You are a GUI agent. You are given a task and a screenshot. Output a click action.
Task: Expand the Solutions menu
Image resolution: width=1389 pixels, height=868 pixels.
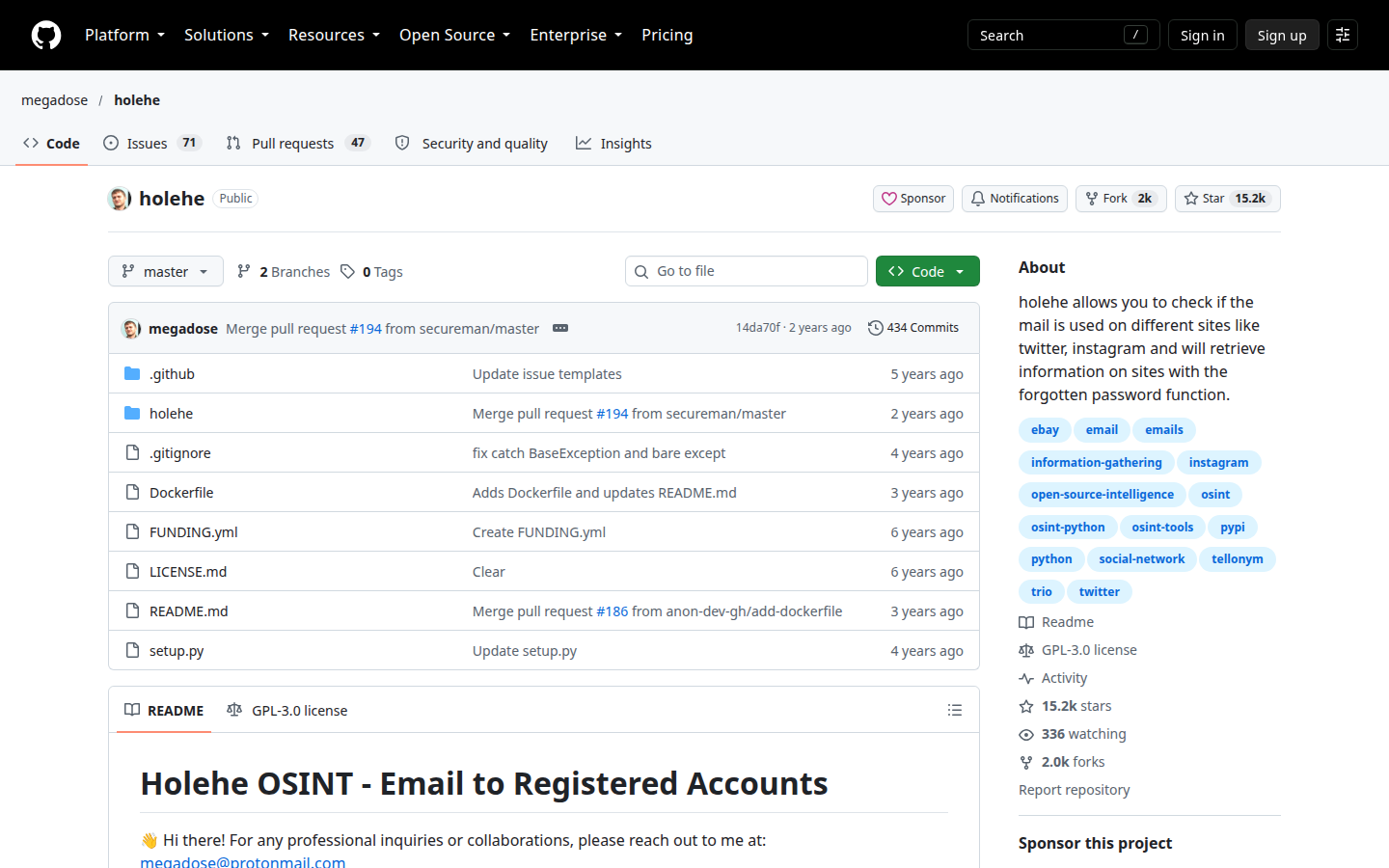pos(227,35)
